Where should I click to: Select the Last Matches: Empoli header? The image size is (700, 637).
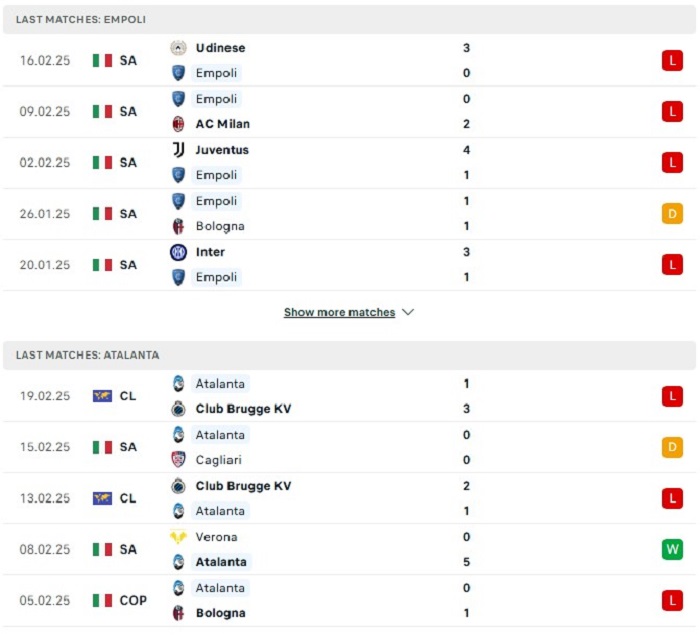tap(350, 20)
